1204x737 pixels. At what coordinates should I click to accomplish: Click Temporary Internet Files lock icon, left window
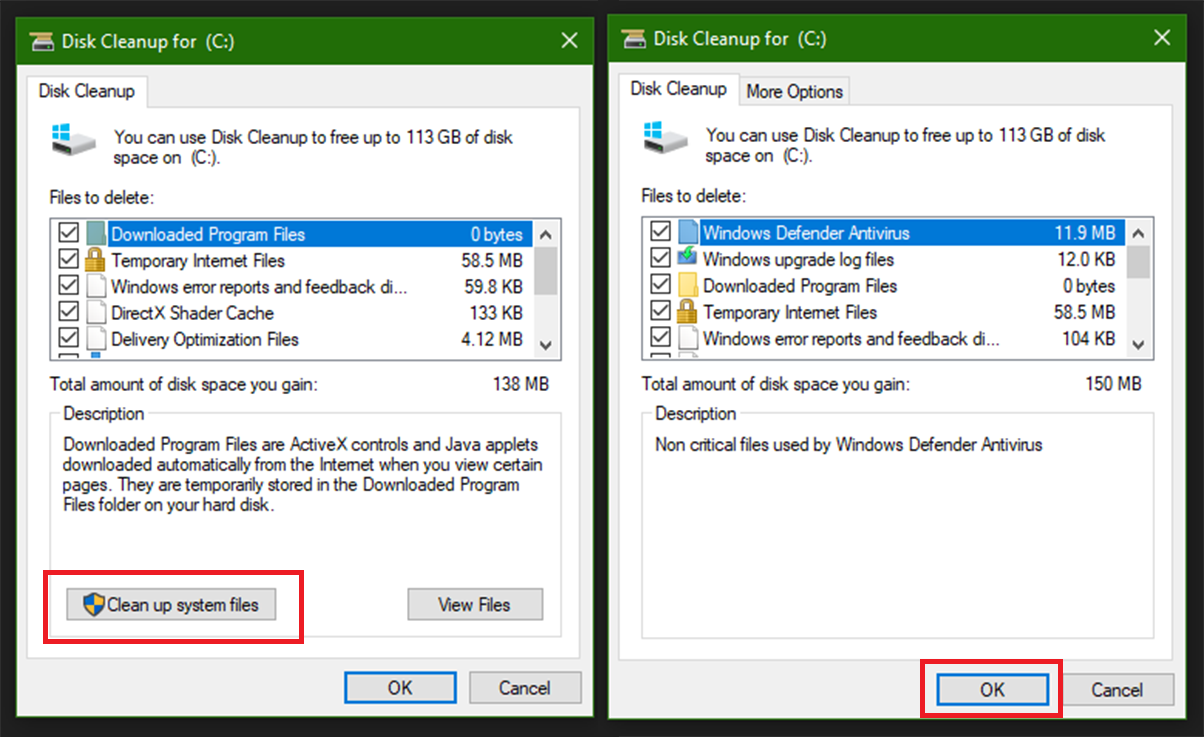[95, 261]
